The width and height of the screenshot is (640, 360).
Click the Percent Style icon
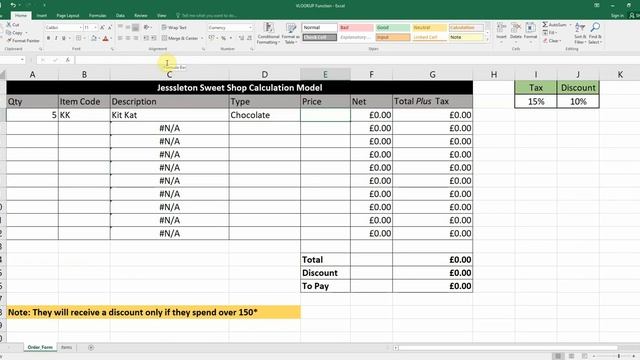[223, 38]
